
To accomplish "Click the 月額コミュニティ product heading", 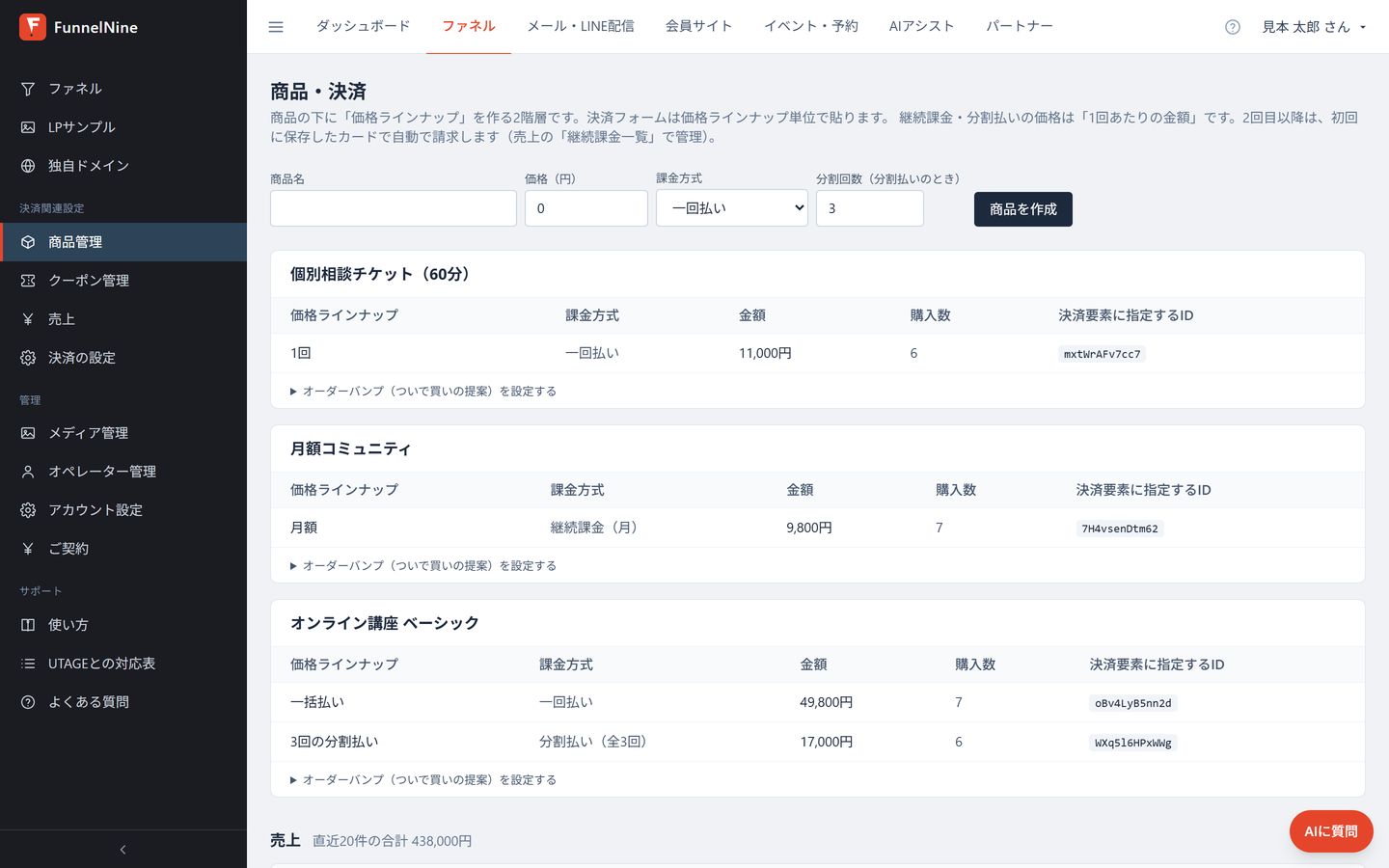I will [351, 448].
